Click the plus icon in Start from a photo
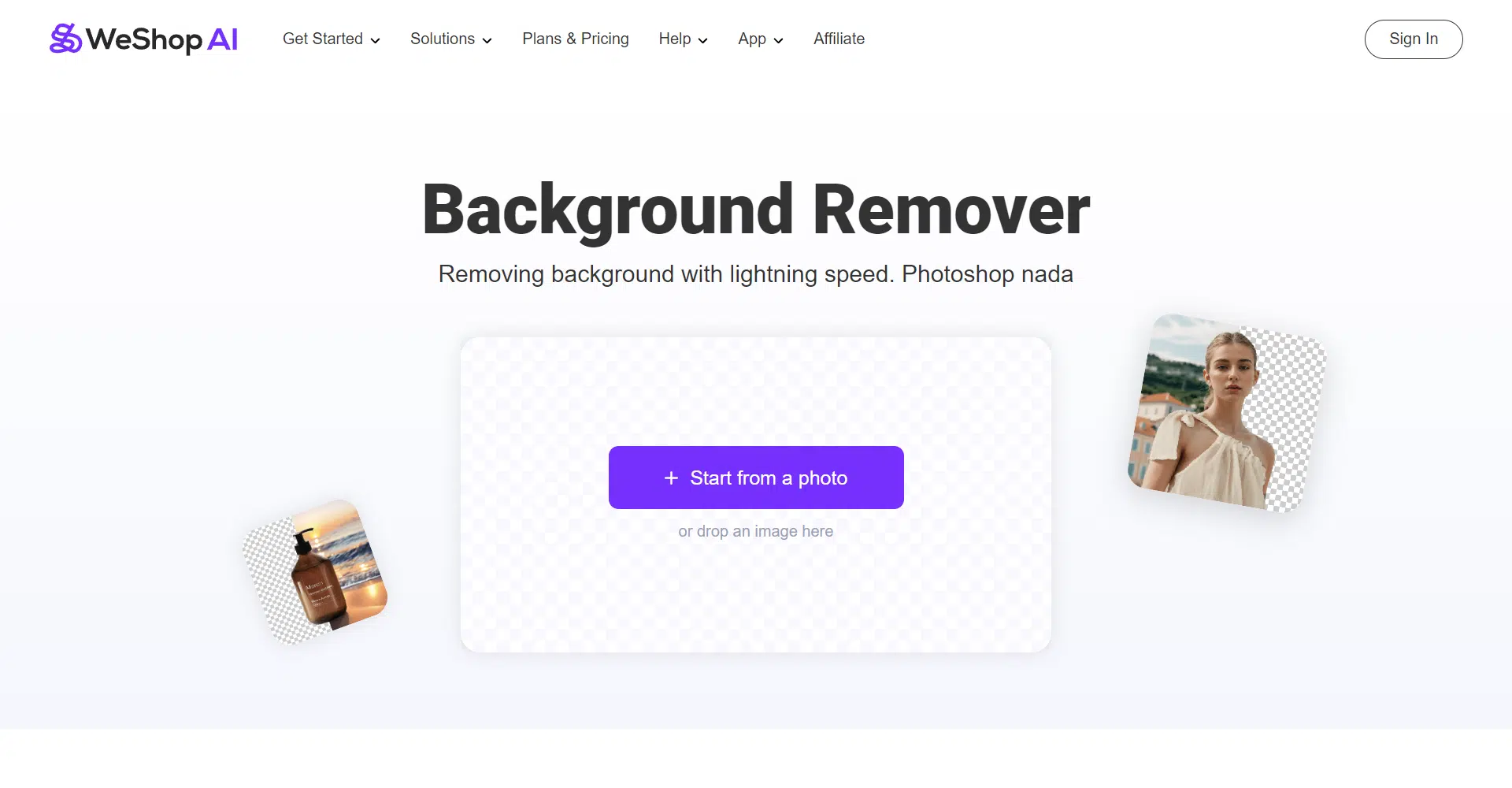The image size is (1512, 788). point(671,478)
